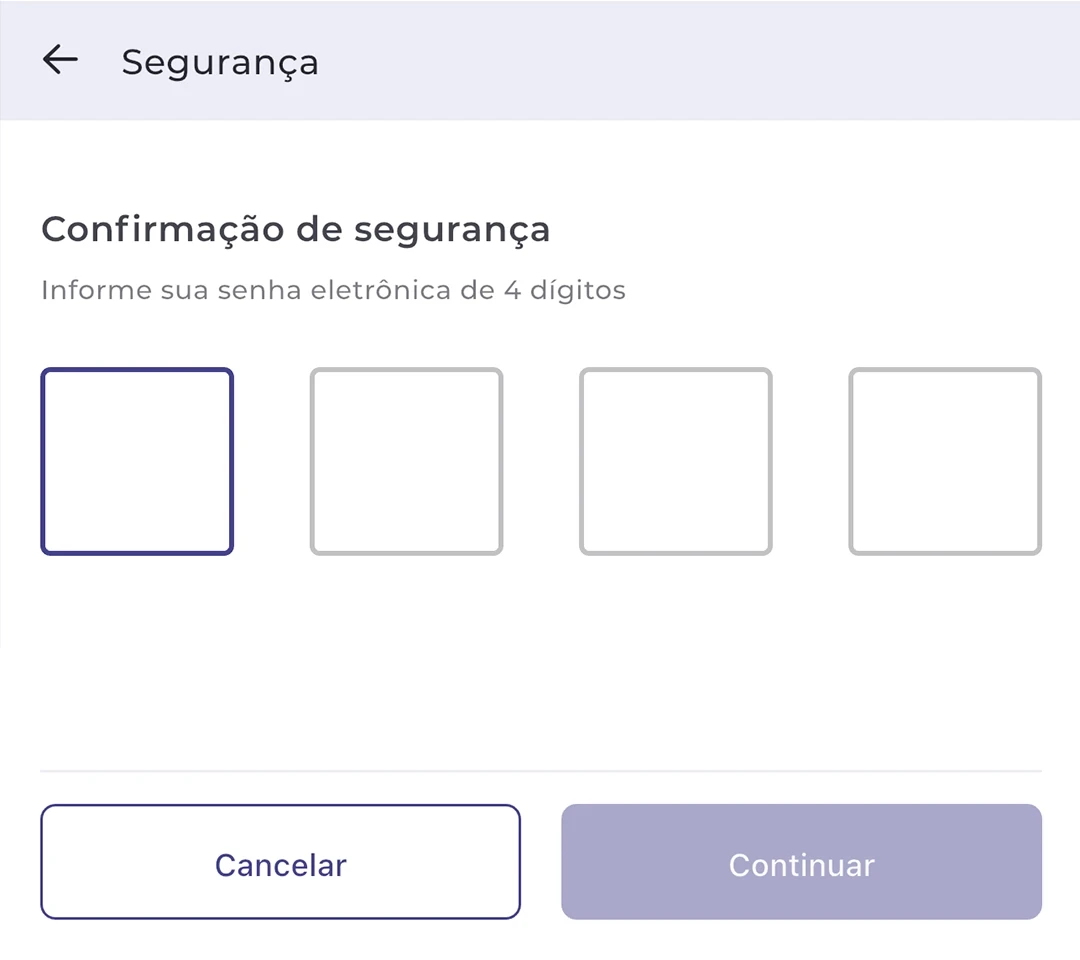The image size is (1080, 960).
Task: Click the digit box before the last one
Action: point(676,461)
